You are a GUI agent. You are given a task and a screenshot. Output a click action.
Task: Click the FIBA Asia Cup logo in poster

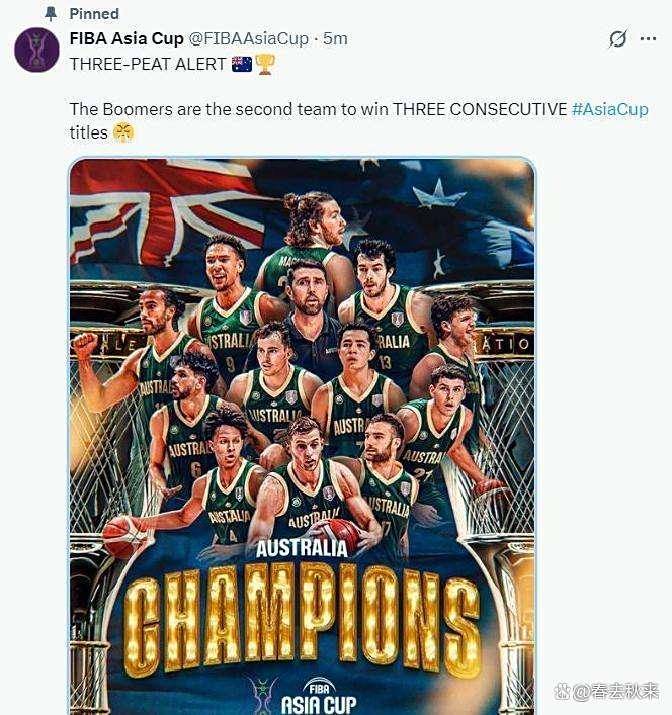coord(303,695)
